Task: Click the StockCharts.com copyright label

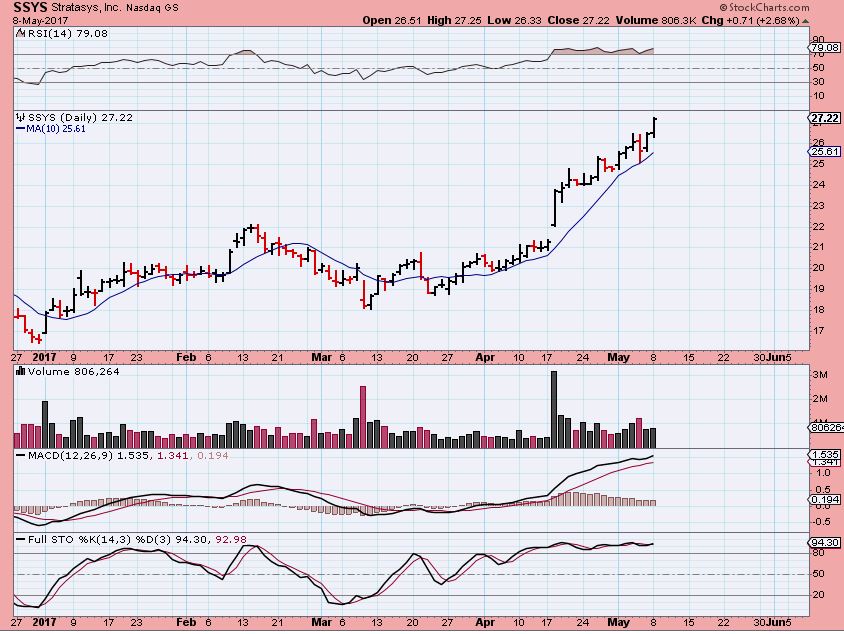Action: click(x=764, y=8)
